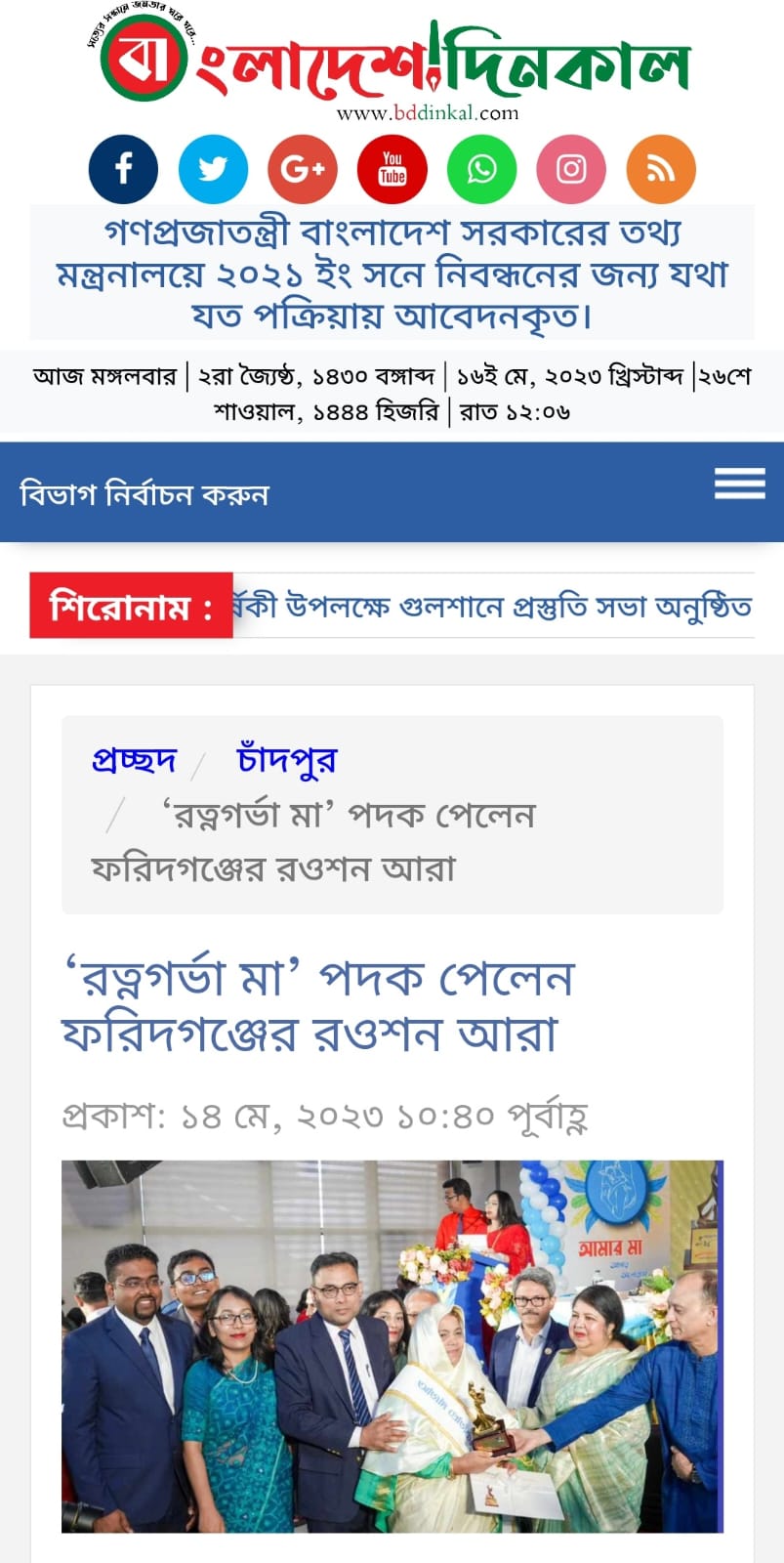Open the Facebook social icon
The image size is (784, 1563).
tap(123, 169)
